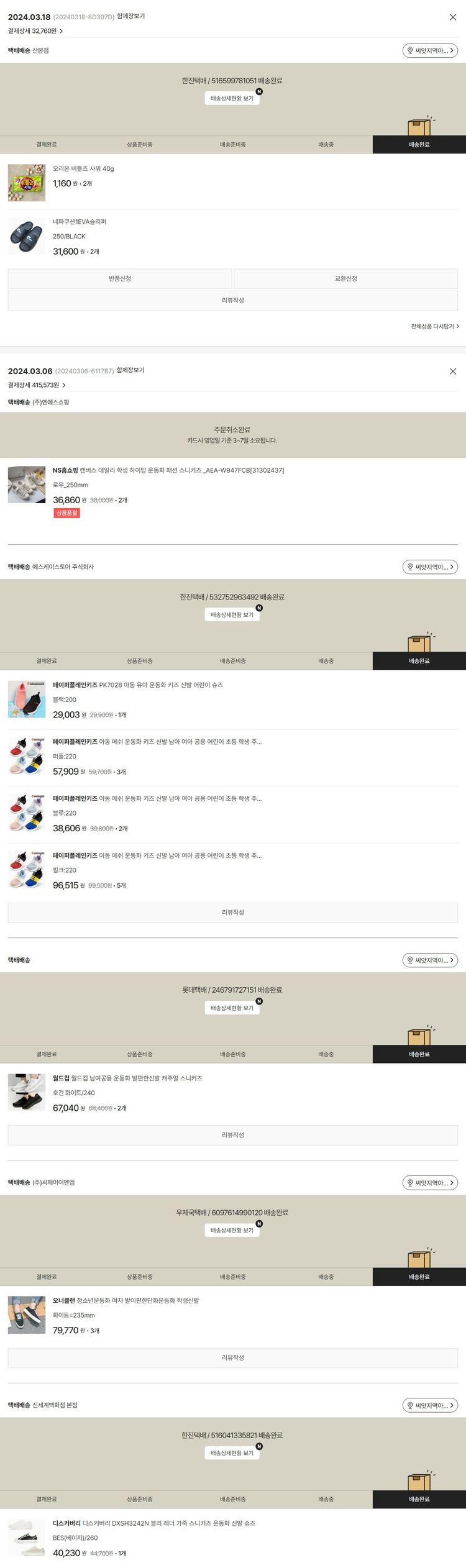Open 씨앗지역아 location pill for 산본점
466x1568 pixels.
coord(430,51)
